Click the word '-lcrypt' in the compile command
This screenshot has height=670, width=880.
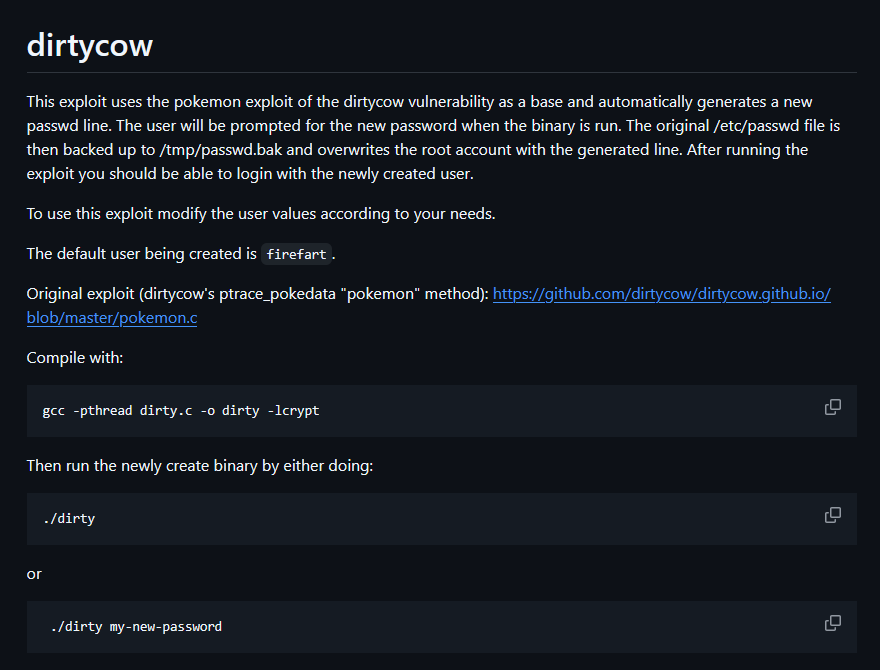click(294, 411)
